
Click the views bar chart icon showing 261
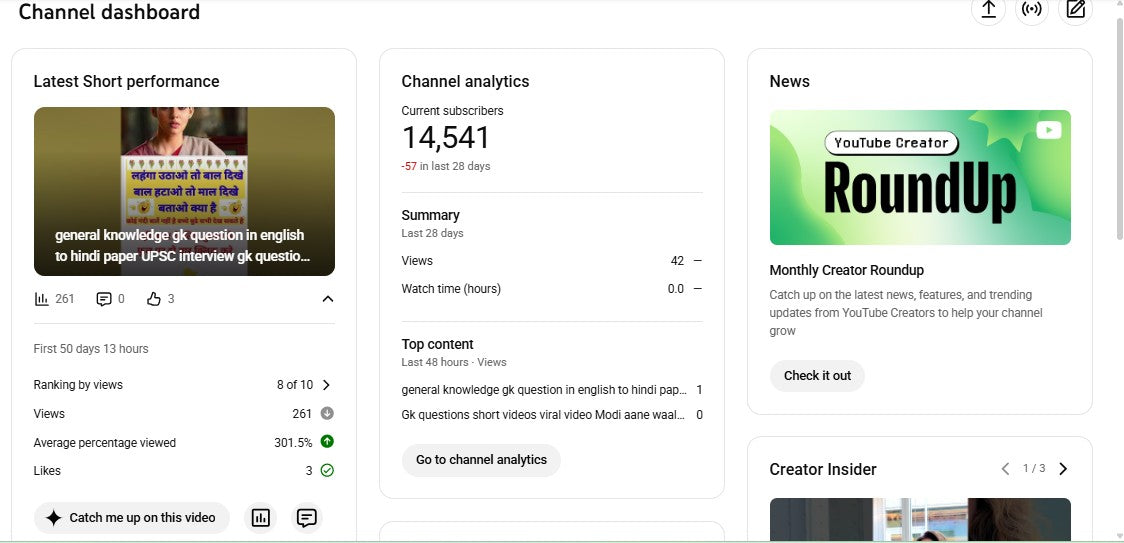click(x=42, y=299)
